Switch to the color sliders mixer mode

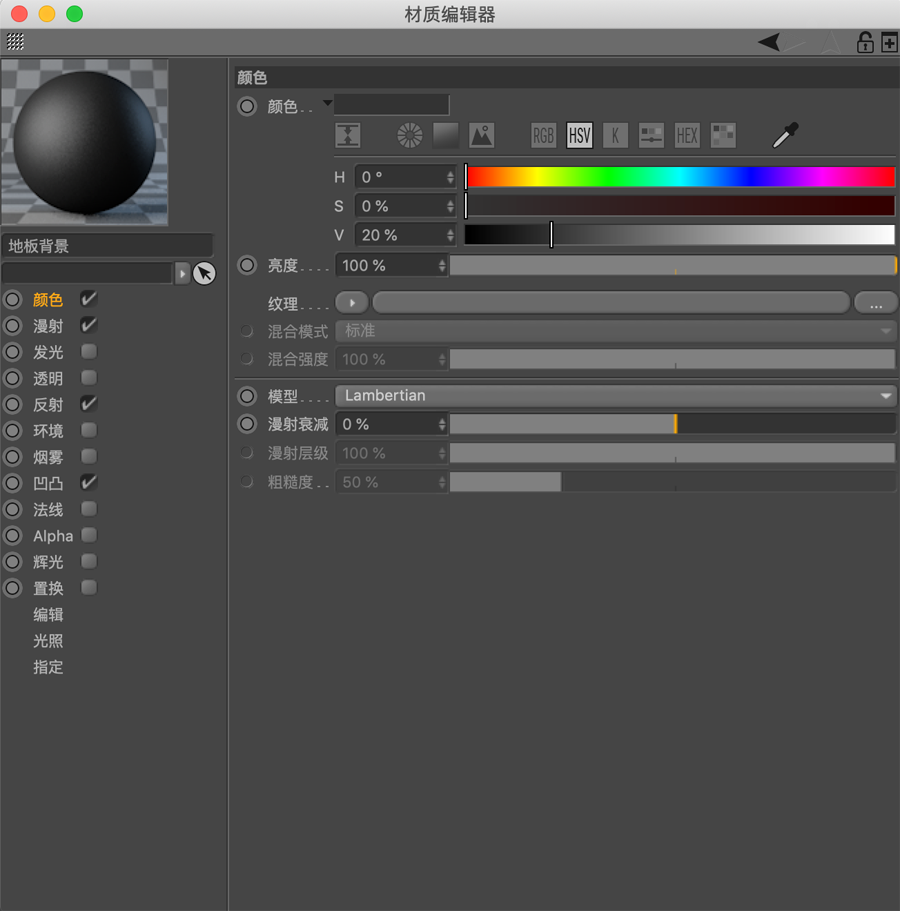(651, 135)
